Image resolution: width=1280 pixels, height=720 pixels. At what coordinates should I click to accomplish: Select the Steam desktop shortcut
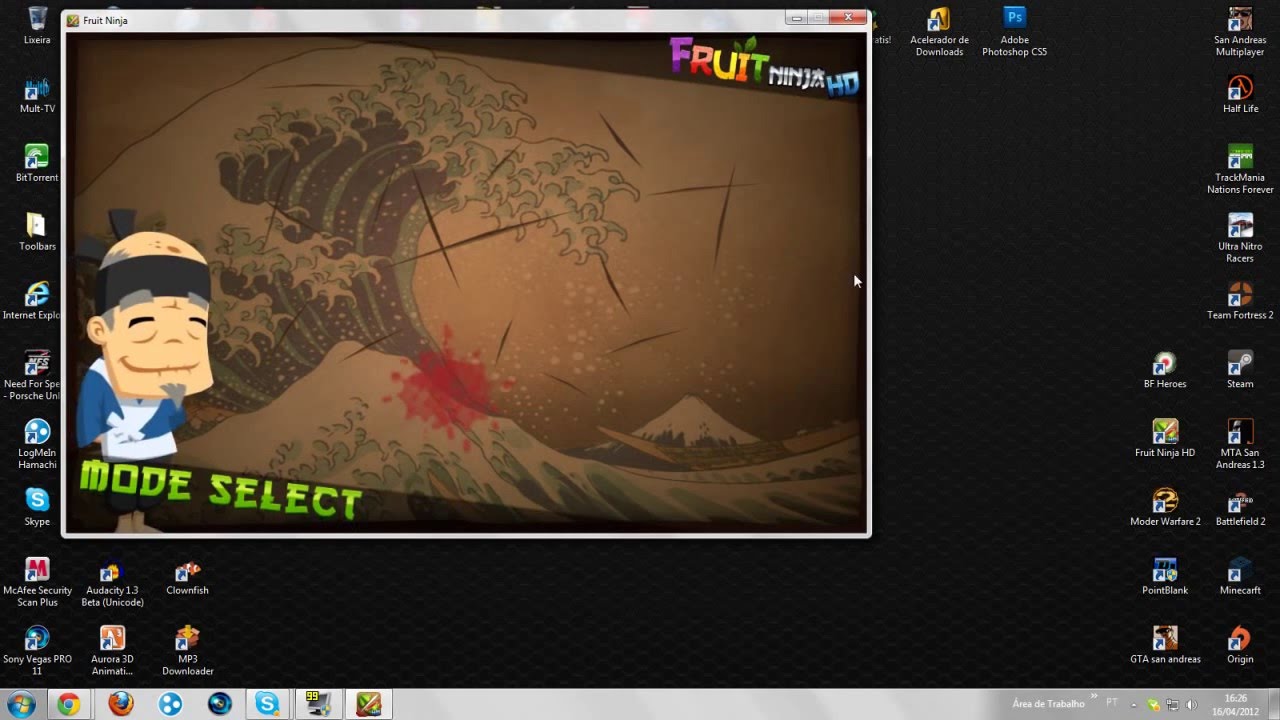pos(1240,370)
